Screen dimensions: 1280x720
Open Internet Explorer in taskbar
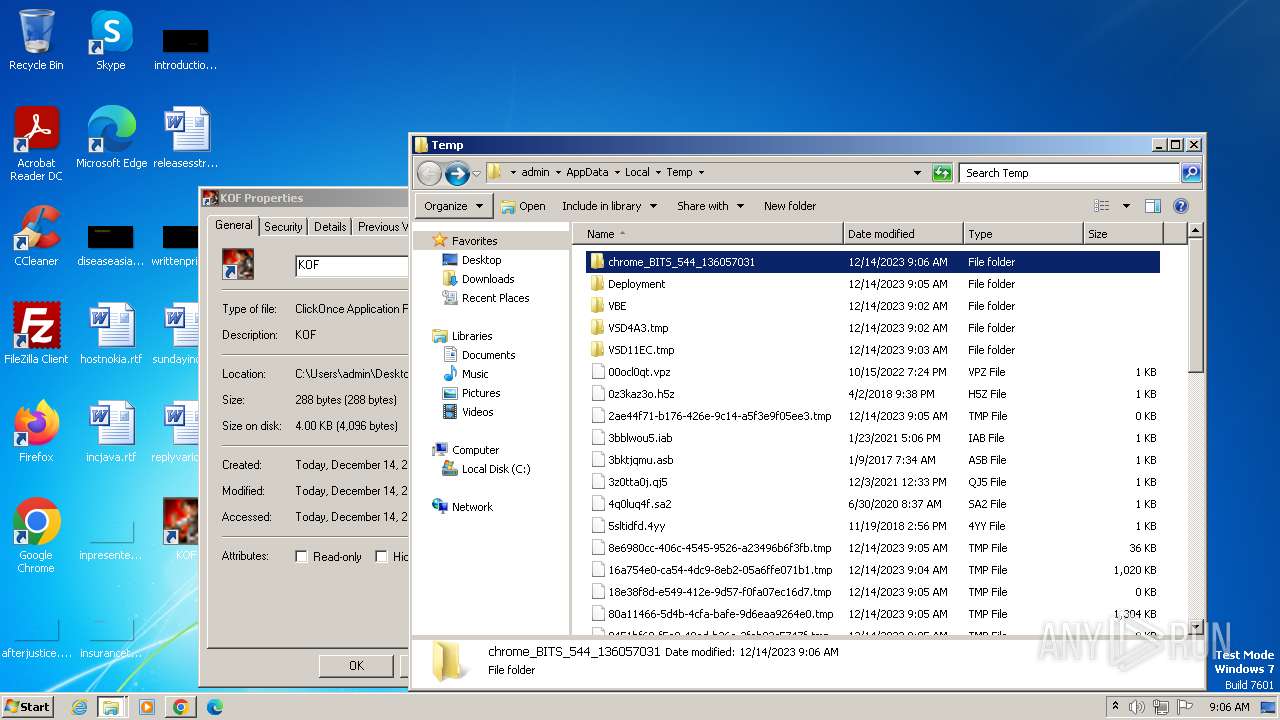(x=79, y=707)
